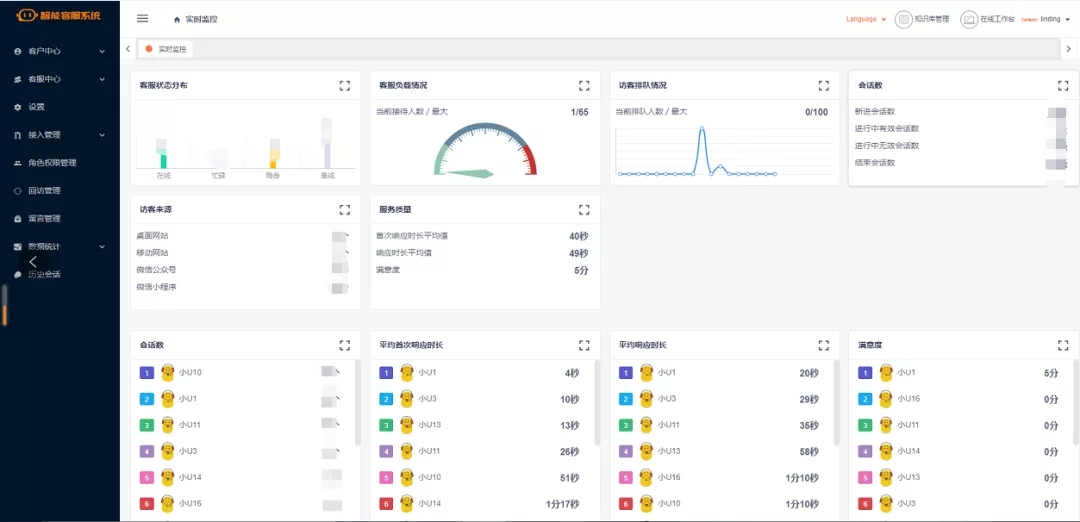Maximize the 访客排队情况 chart panel
1080x522 pixels.
[x=824, y=86]
